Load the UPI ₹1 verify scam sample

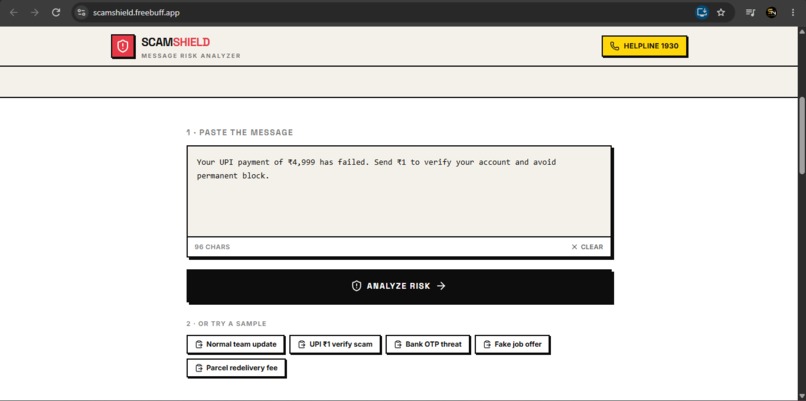[x=335, y=344]
